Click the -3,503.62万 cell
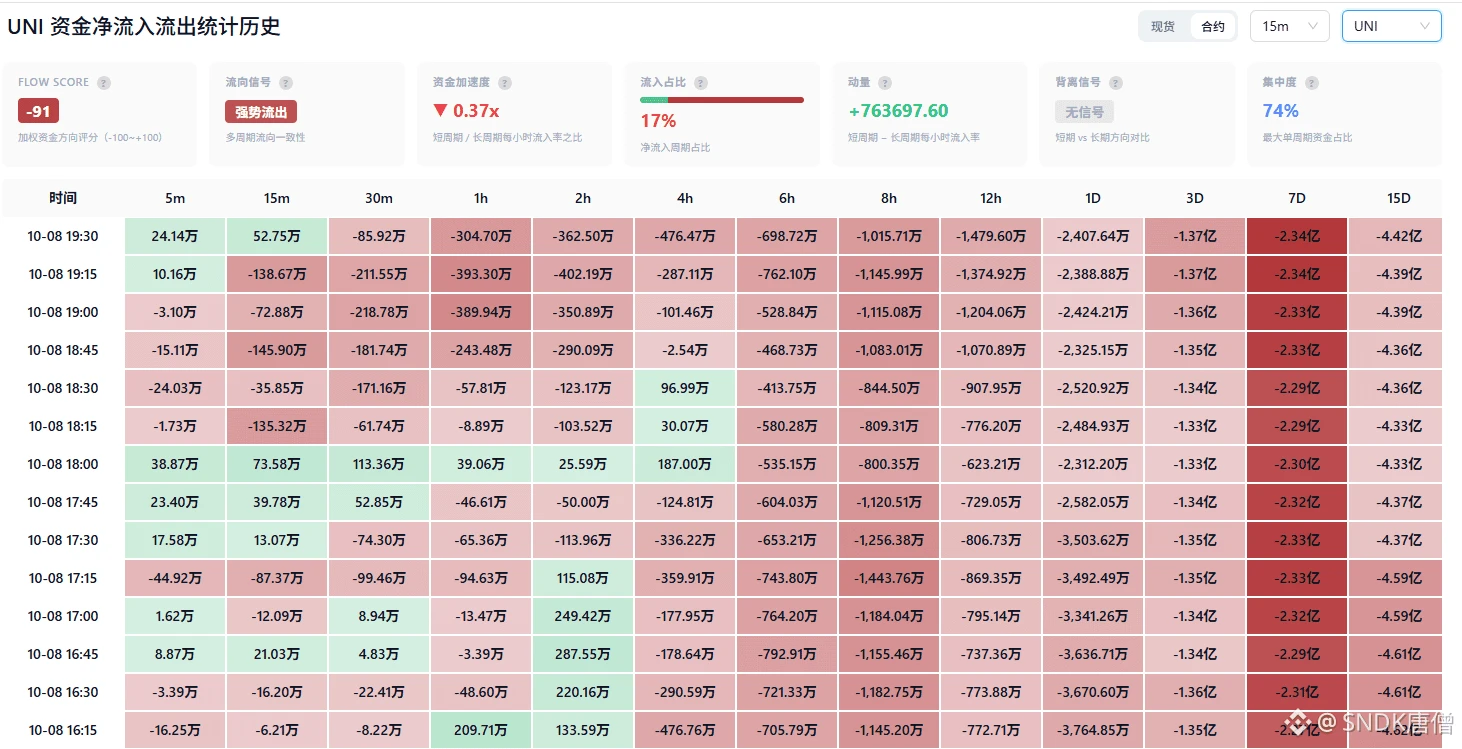1462x749 pixels. click(x=1093, y=540)
